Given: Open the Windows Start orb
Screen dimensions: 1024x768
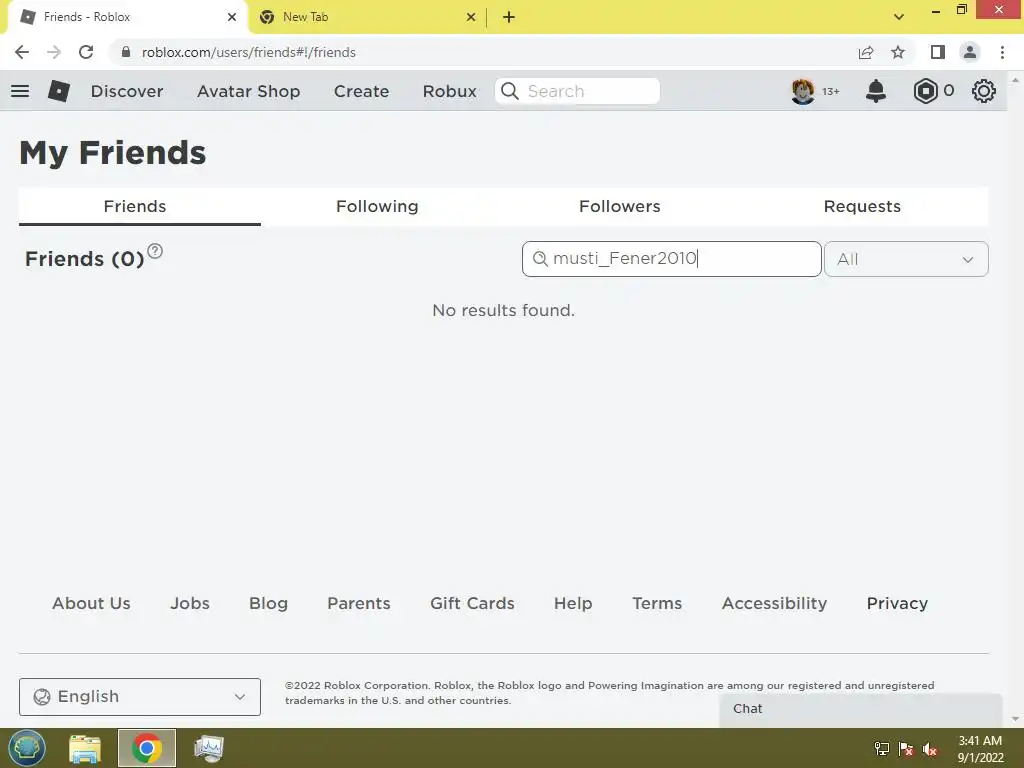Looking at the screenshot, I should pyautogui.click(x=27, y=748).
